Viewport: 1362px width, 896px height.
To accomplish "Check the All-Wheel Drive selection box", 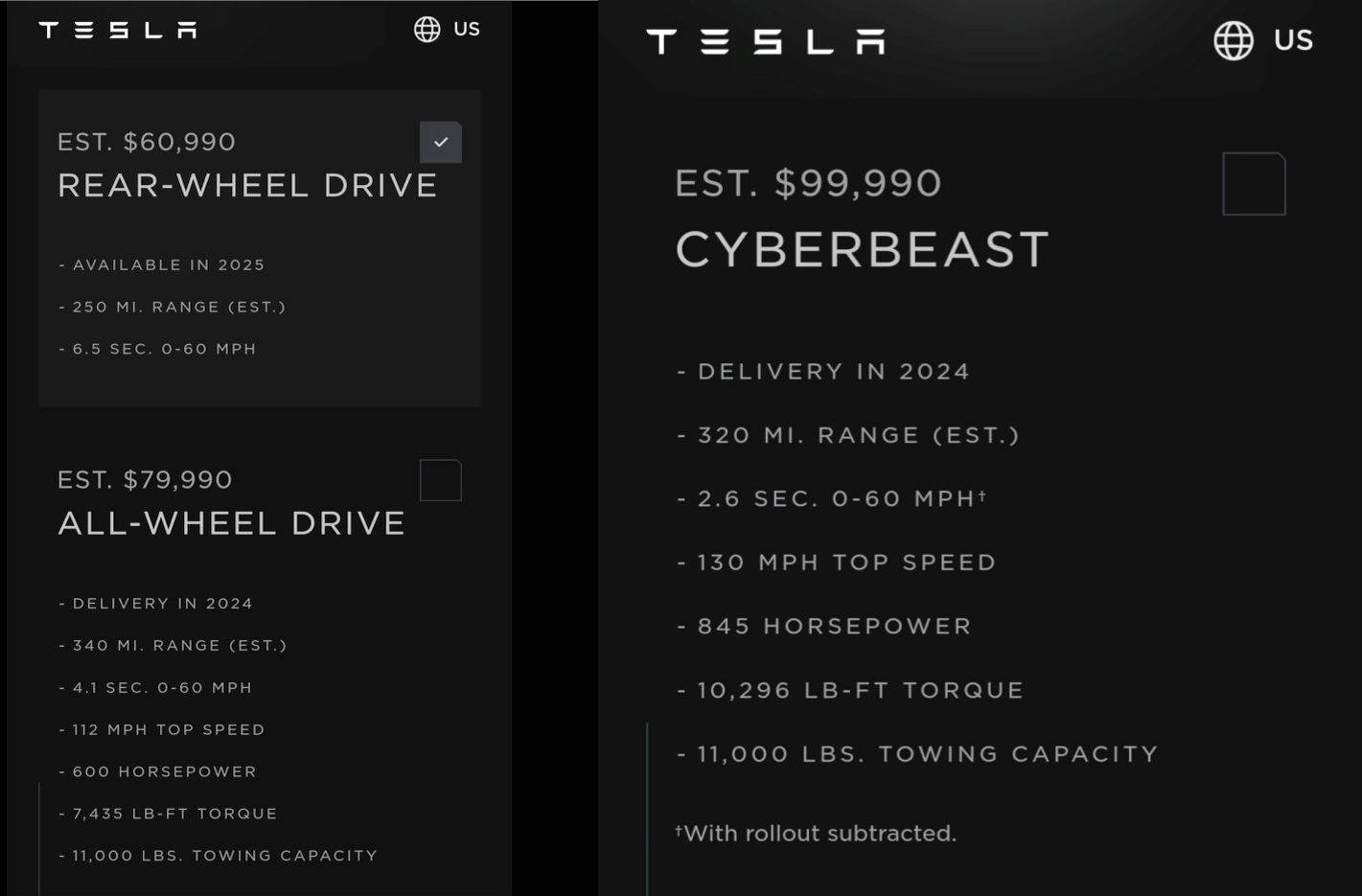I will click(440, 480).
